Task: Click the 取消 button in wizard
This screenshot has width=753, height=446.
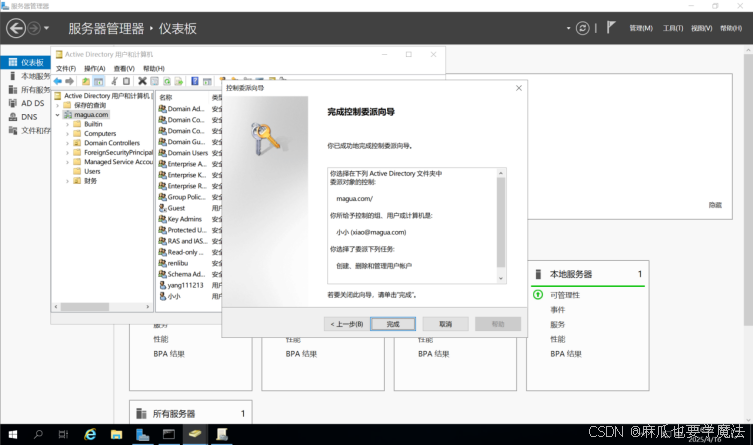Action: (445, 324)
